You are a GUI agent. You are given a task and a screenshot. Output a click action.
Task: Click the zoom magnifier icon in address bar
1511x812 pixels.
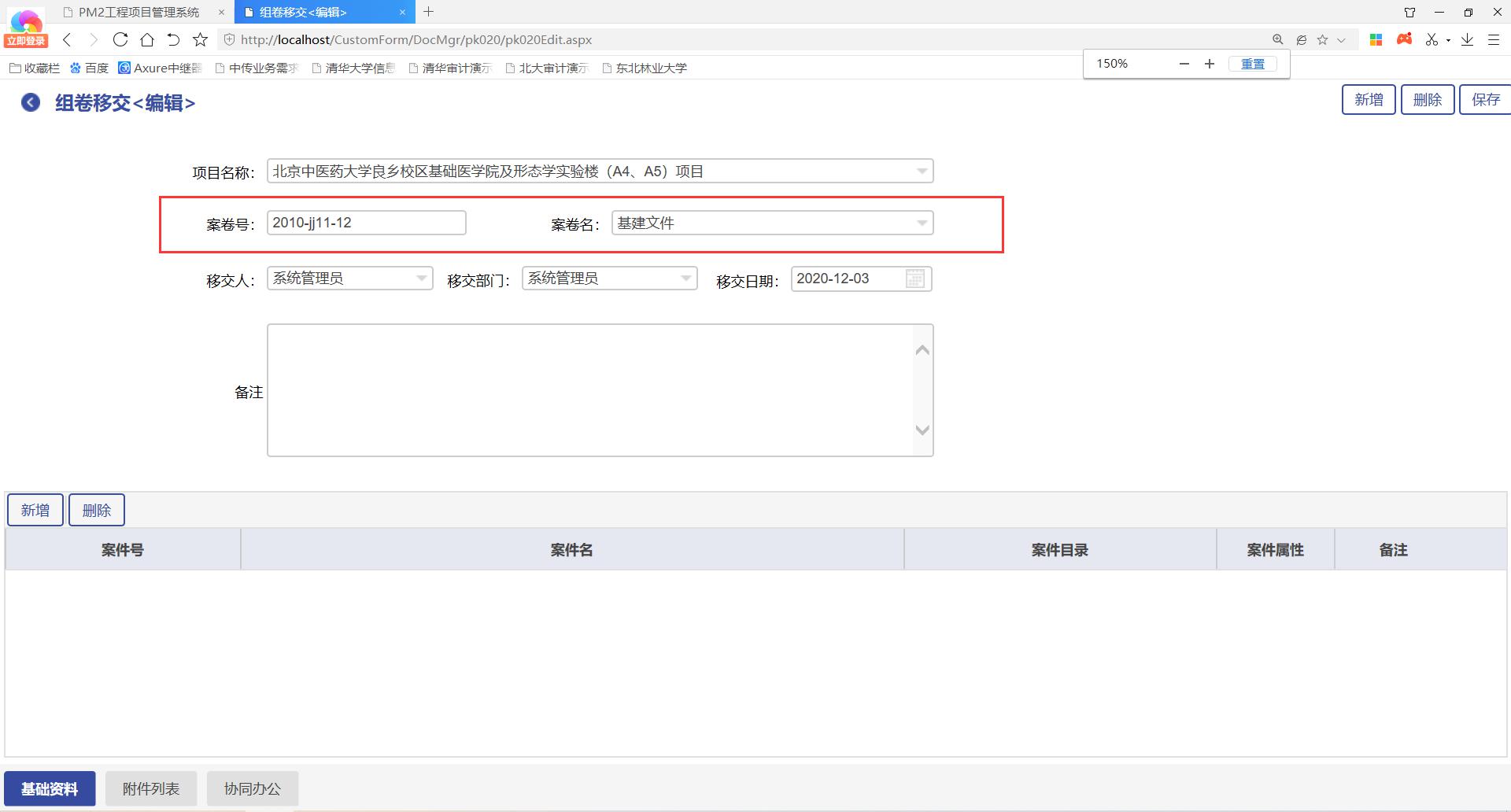1277,39
